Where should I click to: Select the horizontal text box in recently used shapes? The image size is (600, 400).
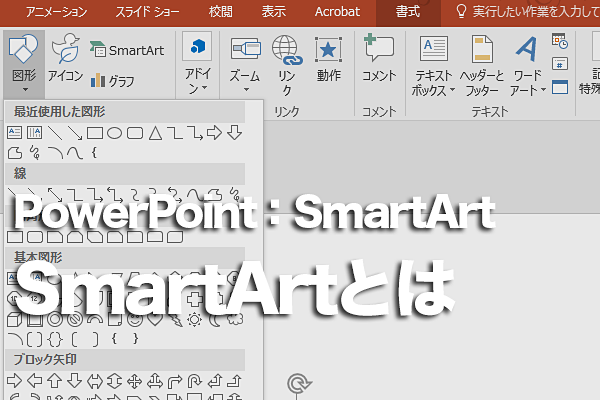tap(15, 133)
